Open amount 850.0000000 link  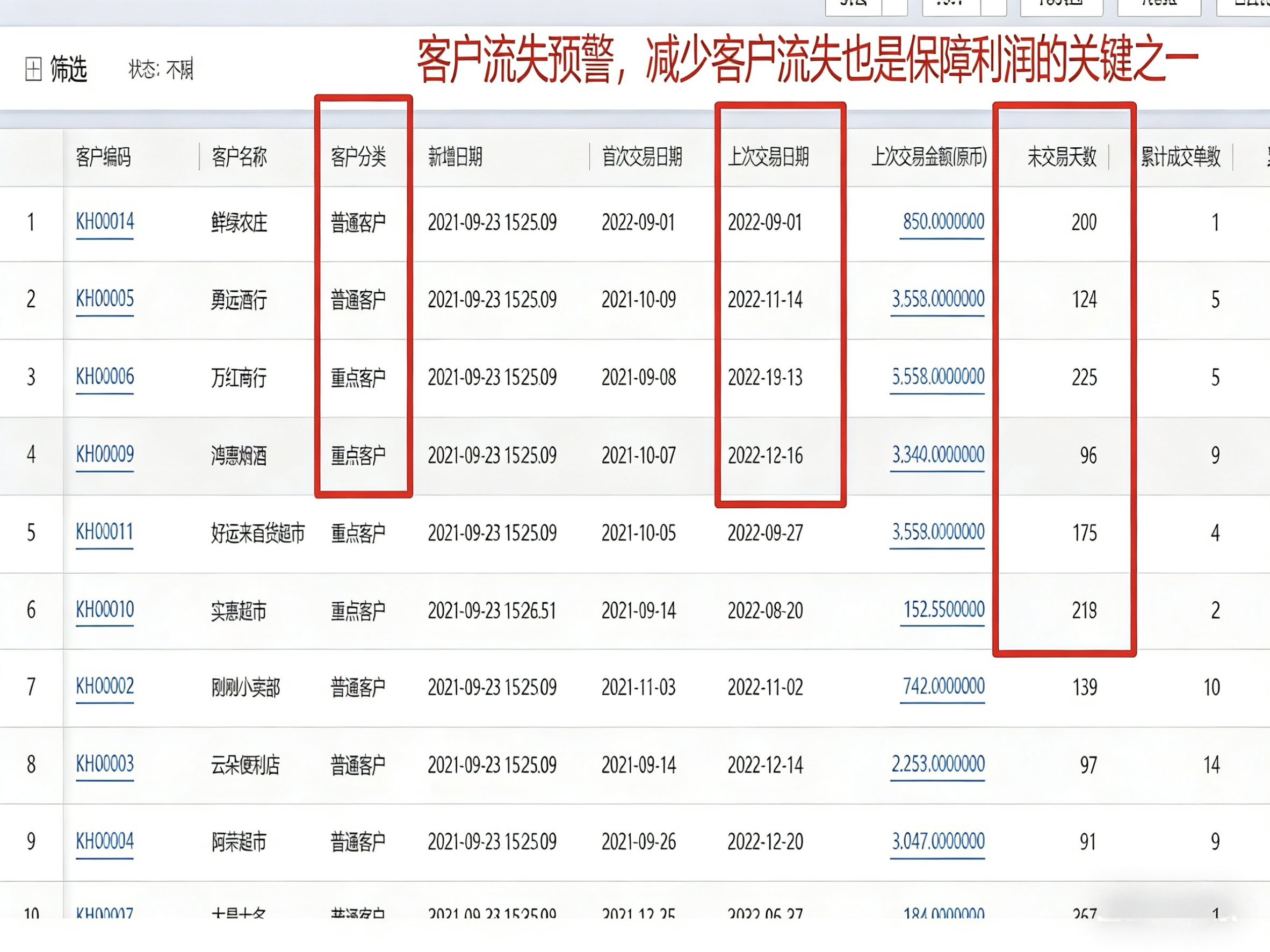943,222
